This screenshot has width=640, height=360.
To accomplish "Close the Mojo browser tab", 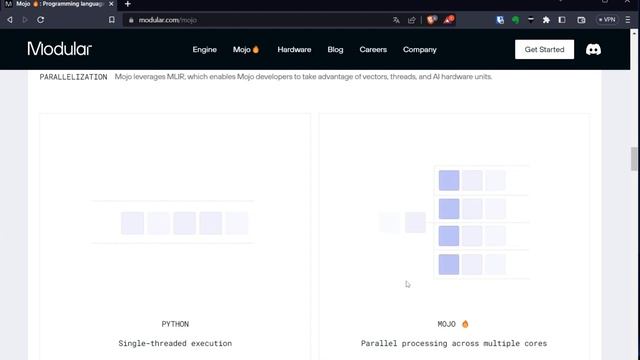I will pos(111,4).
